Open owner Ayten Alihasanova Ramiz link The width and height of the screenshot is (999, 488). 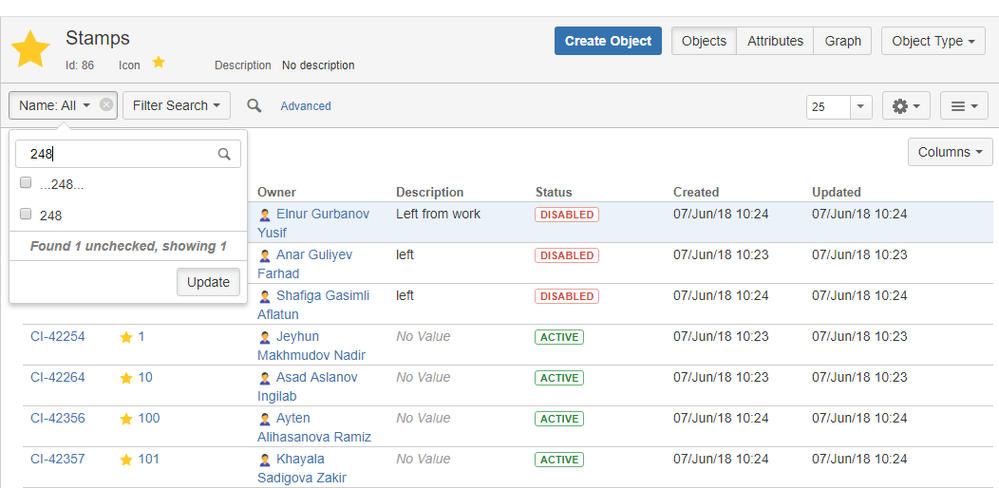(x=315, y=427)
